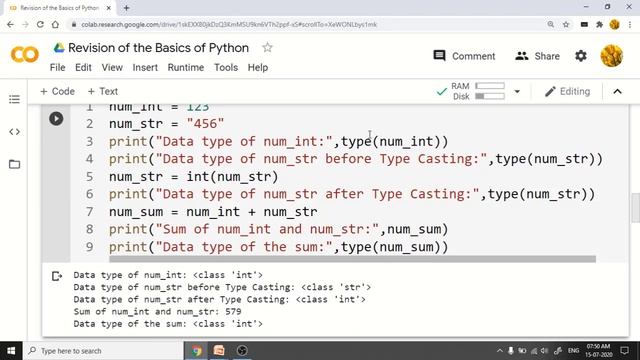This screenshot has width=640, height=360.
Task: Open the notification center icon
Action: [624, 351]
